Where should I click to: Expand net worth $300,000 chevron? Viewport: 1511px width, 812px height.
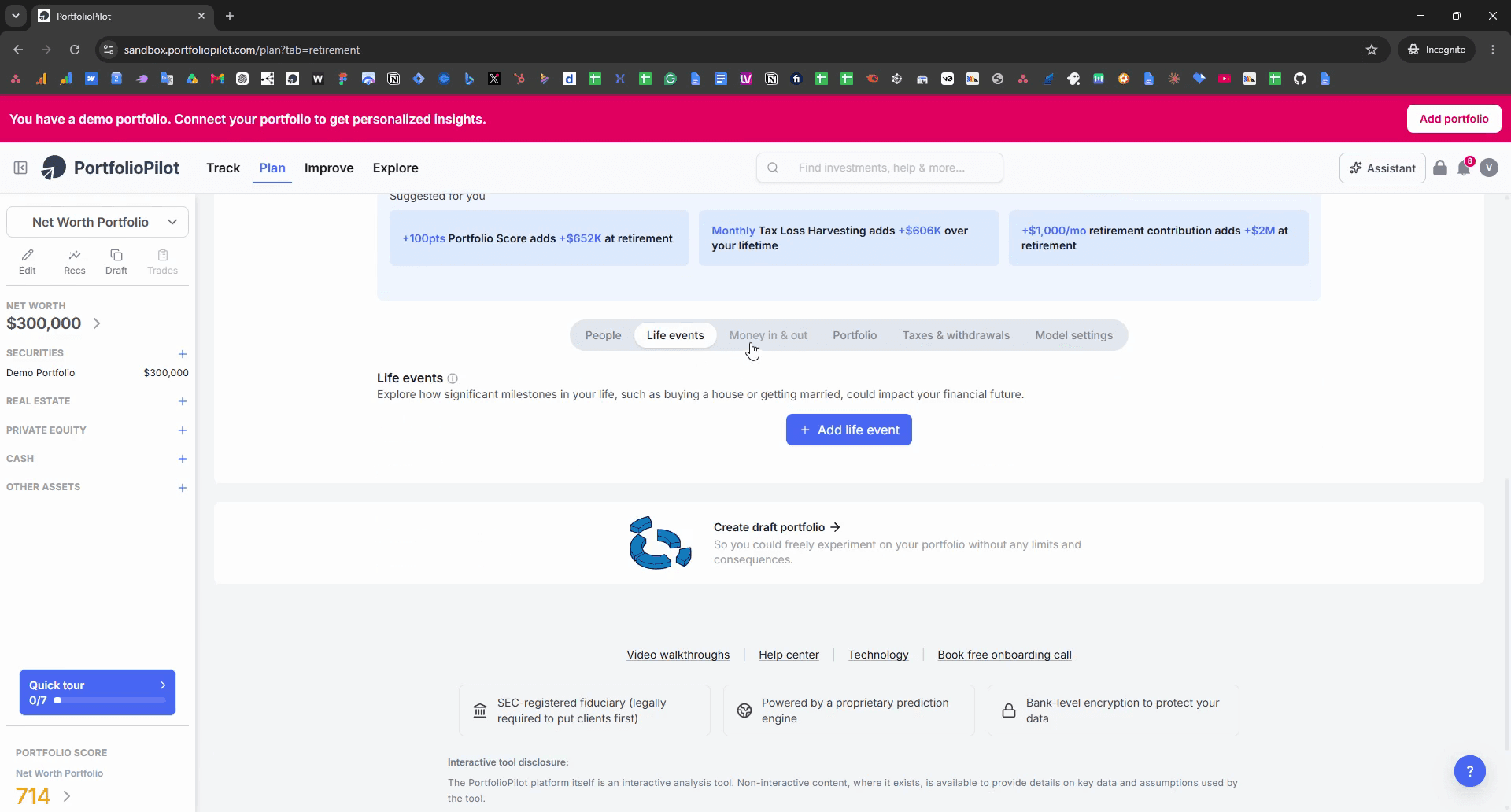pos(97,323)
